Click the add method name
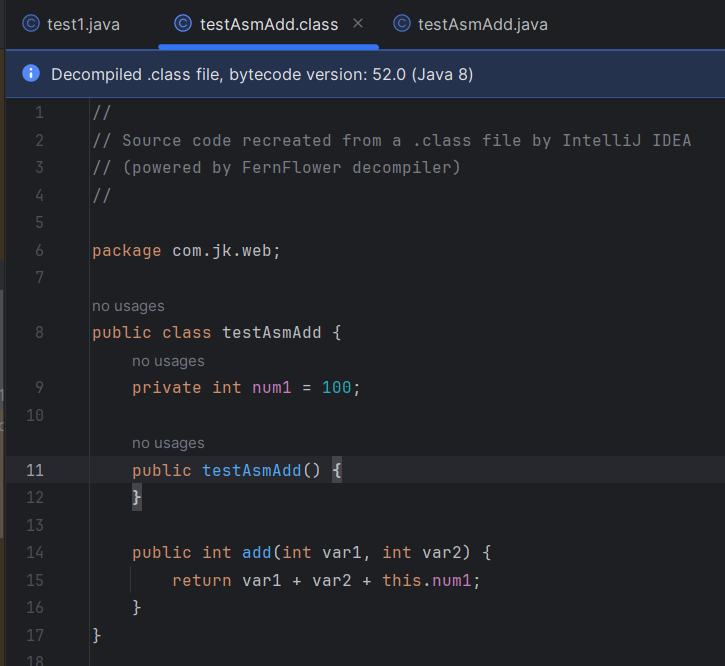725x666 pixels. pos(257,553)
